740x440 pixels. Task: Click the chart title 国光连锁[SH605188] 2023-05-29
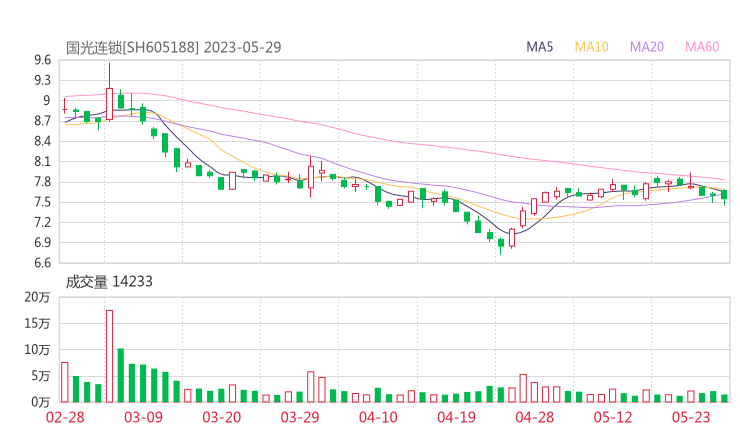(x=173, y=48)
